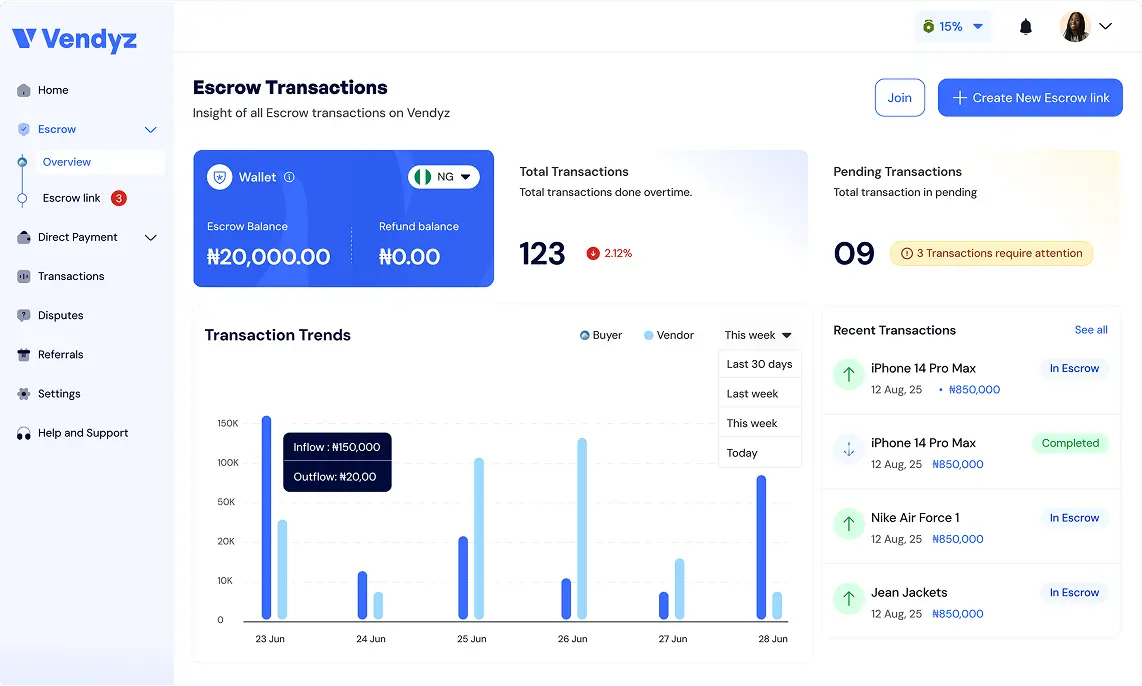Screen dimensions: 1142x686
Task: Click the Jean Jackets green arrow icon
Action: [x=848, y=598]
